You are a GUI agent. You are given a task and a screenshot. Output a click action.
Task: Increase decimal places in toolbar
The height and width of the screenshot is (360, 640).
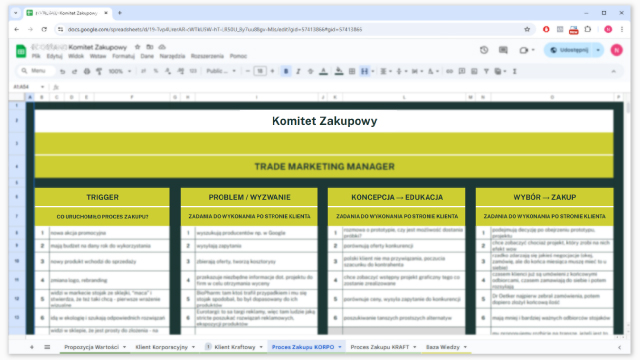[x=180, y=71]
